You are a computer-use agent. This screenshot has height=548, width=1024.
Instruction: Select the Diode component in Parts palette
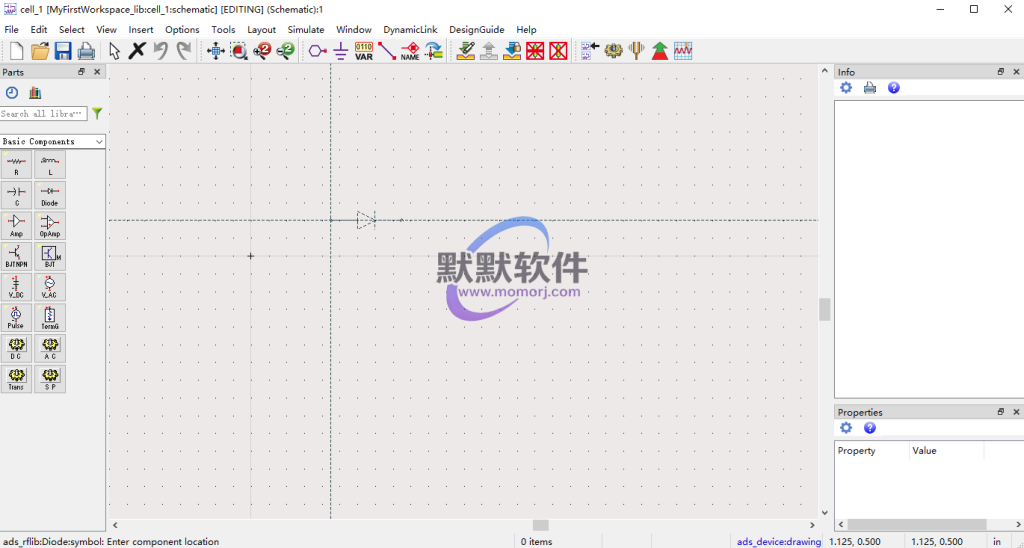click(x=50, y=195)
